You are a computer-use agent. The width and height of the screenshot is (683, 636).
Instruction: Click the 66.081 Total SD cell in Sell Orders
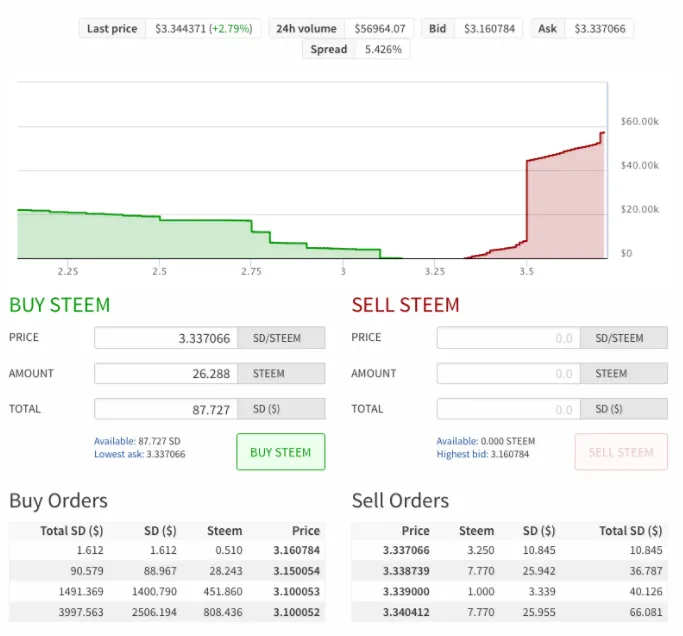646,612
